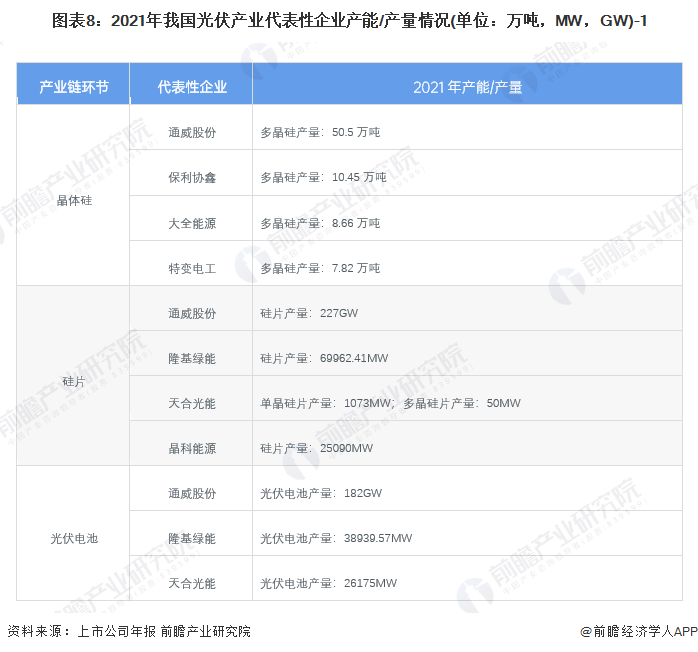
Task: Click the source note '资料来源：上市公司年报'
Action: (x=81, y=631)
